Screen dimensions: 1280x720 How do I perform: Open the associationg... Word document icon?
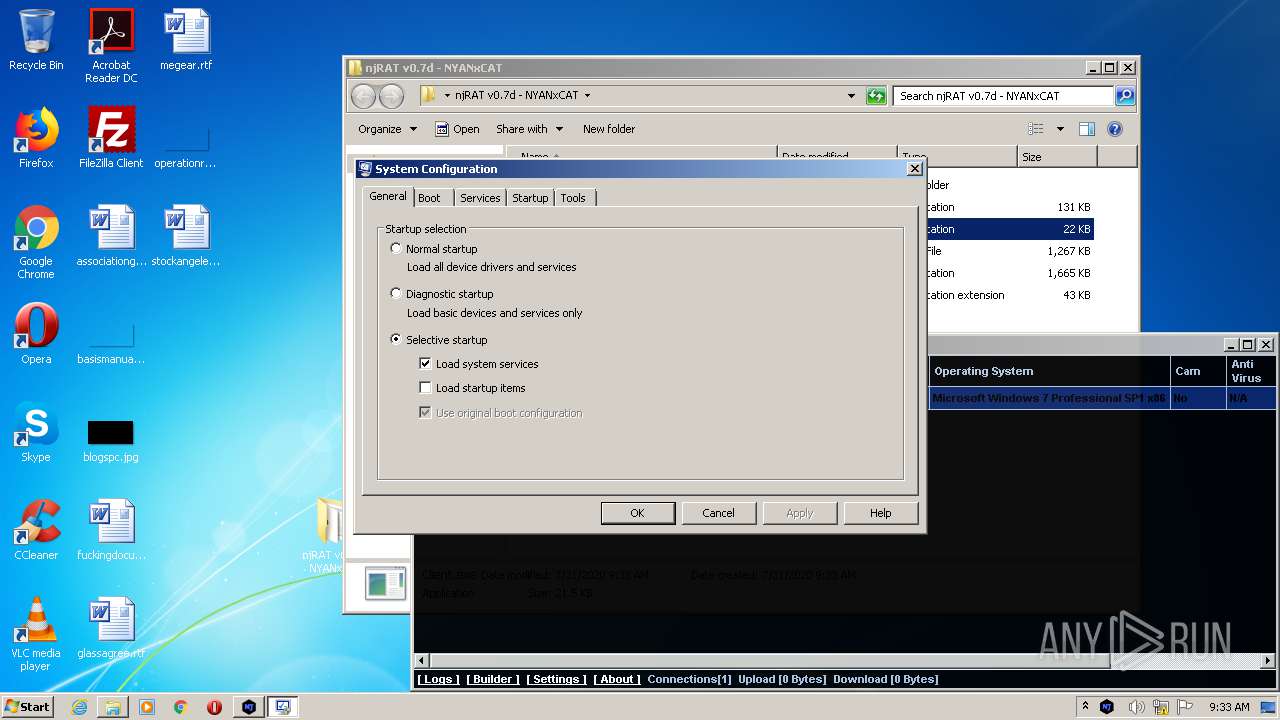point(111,236)
